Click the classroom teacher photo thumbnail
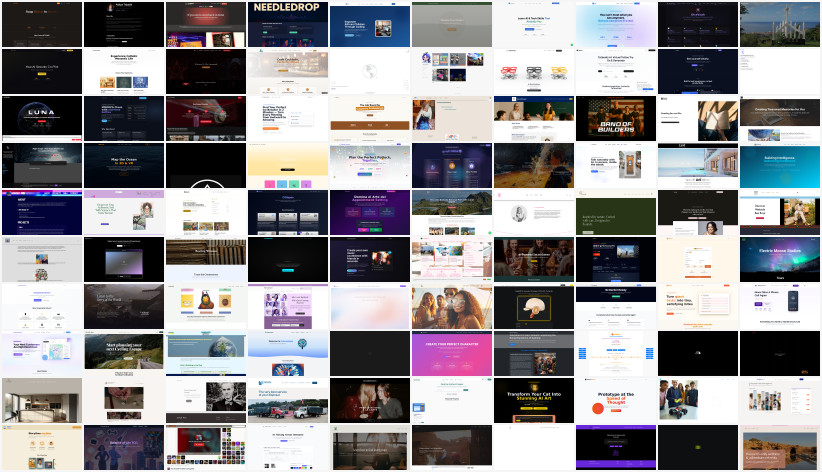Screen dimensions: 822x472 tap(534, 118)
